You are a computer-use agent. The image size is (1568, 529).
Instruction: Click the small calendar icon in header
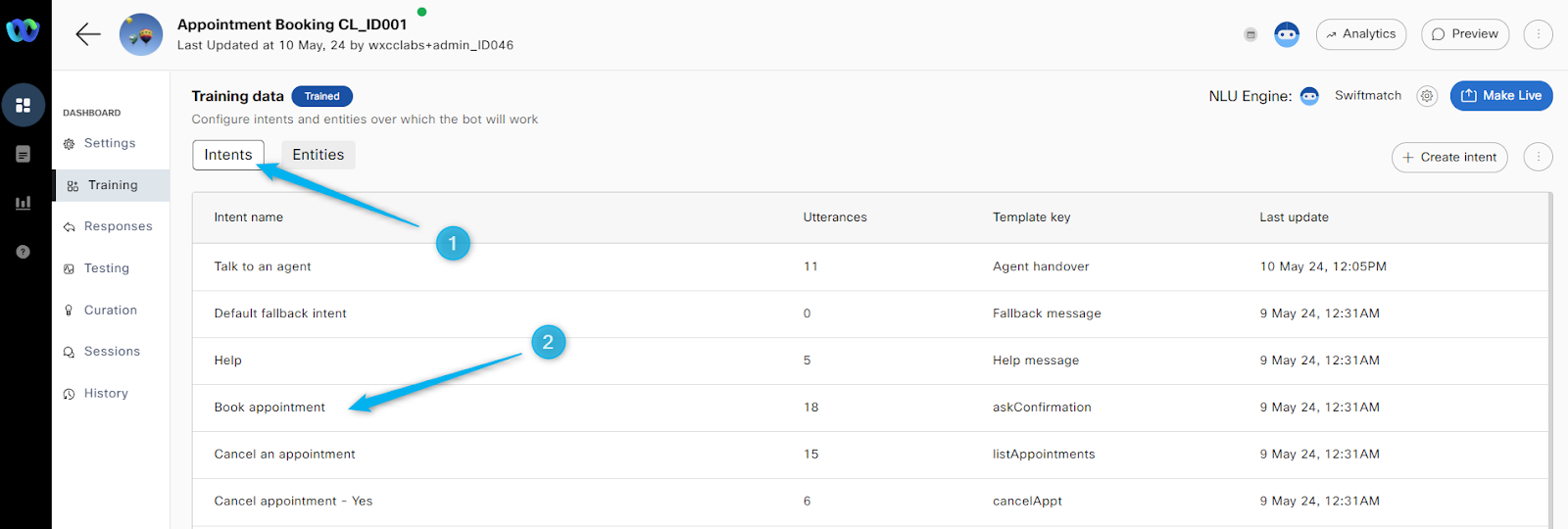(1250, 34)
